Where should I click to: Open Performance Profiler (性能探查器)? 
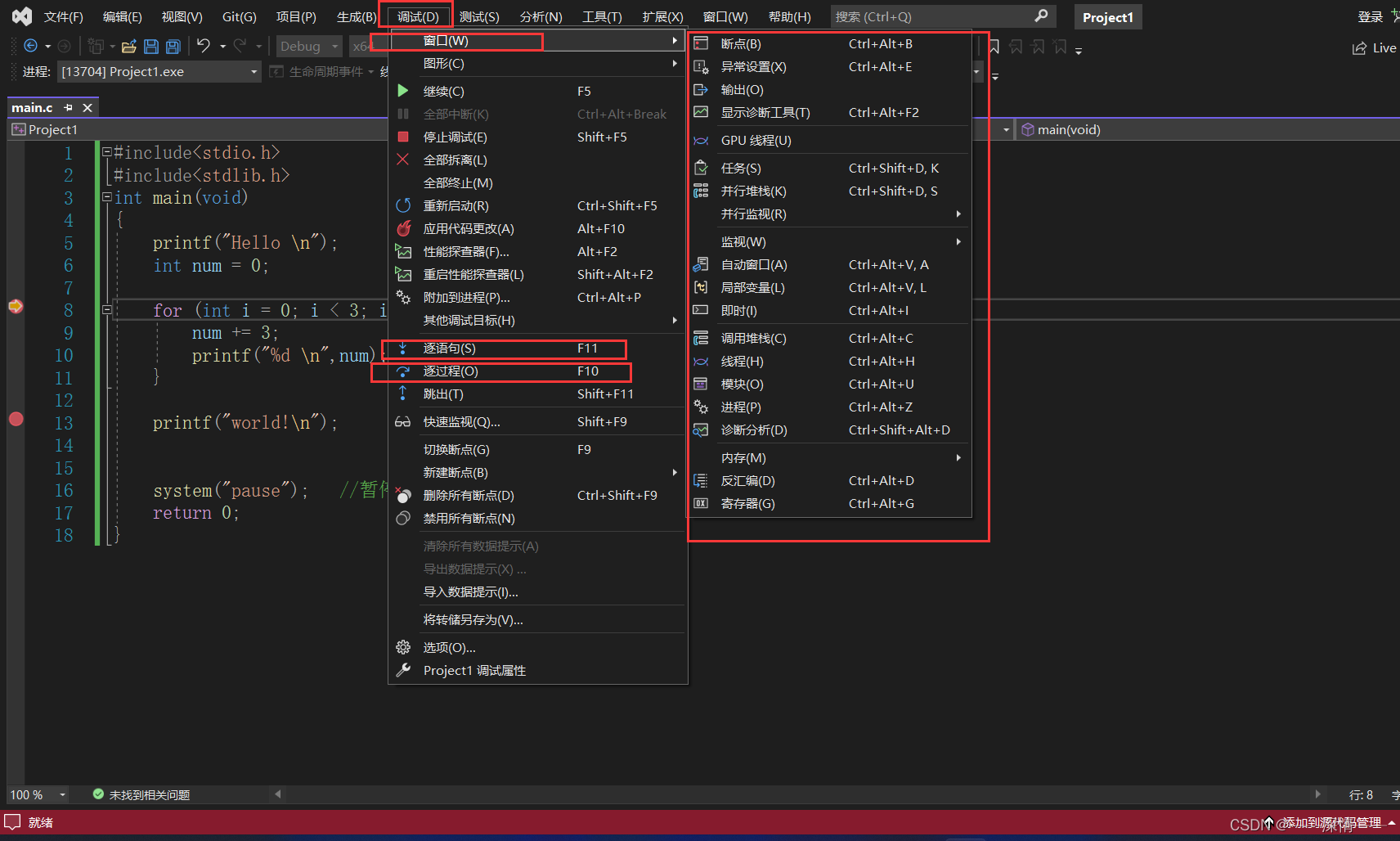tap(537, 252)
